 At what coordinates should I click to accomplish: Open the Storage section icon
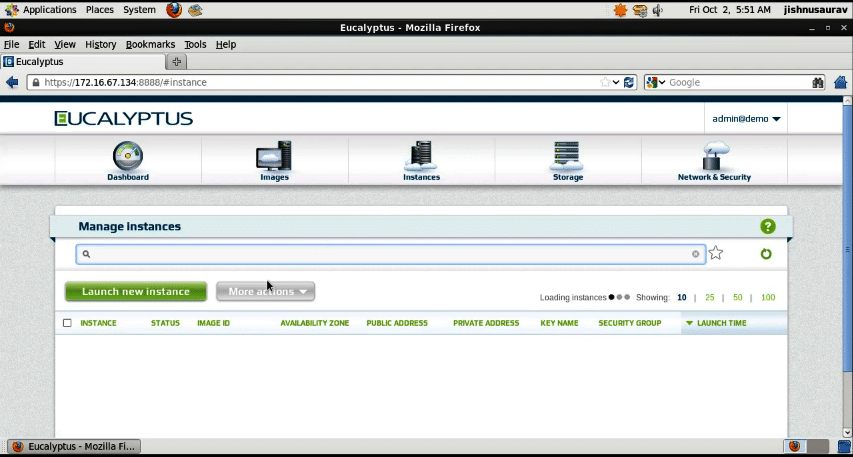click(567, 156)
